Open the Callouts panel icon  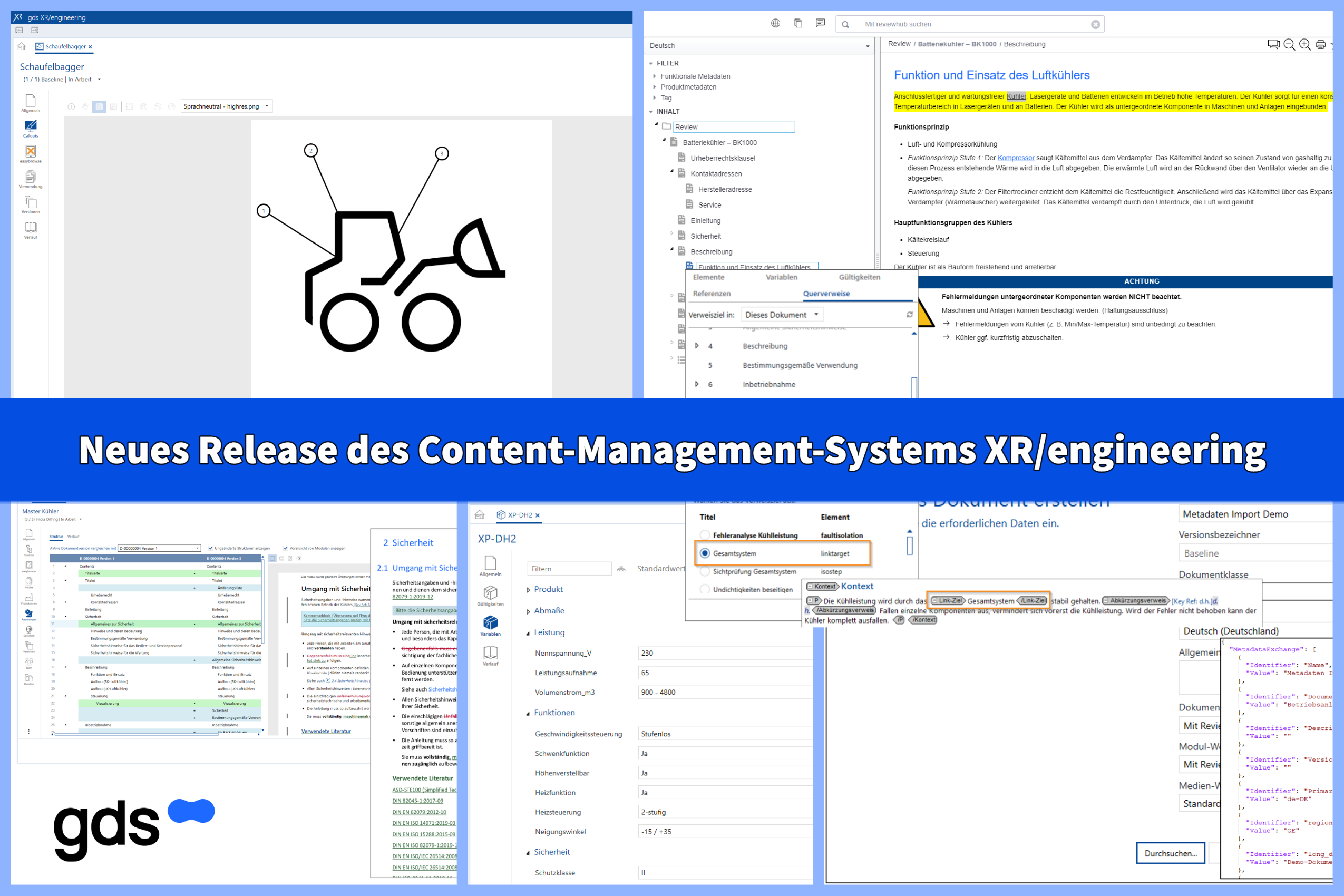[30, 127]
